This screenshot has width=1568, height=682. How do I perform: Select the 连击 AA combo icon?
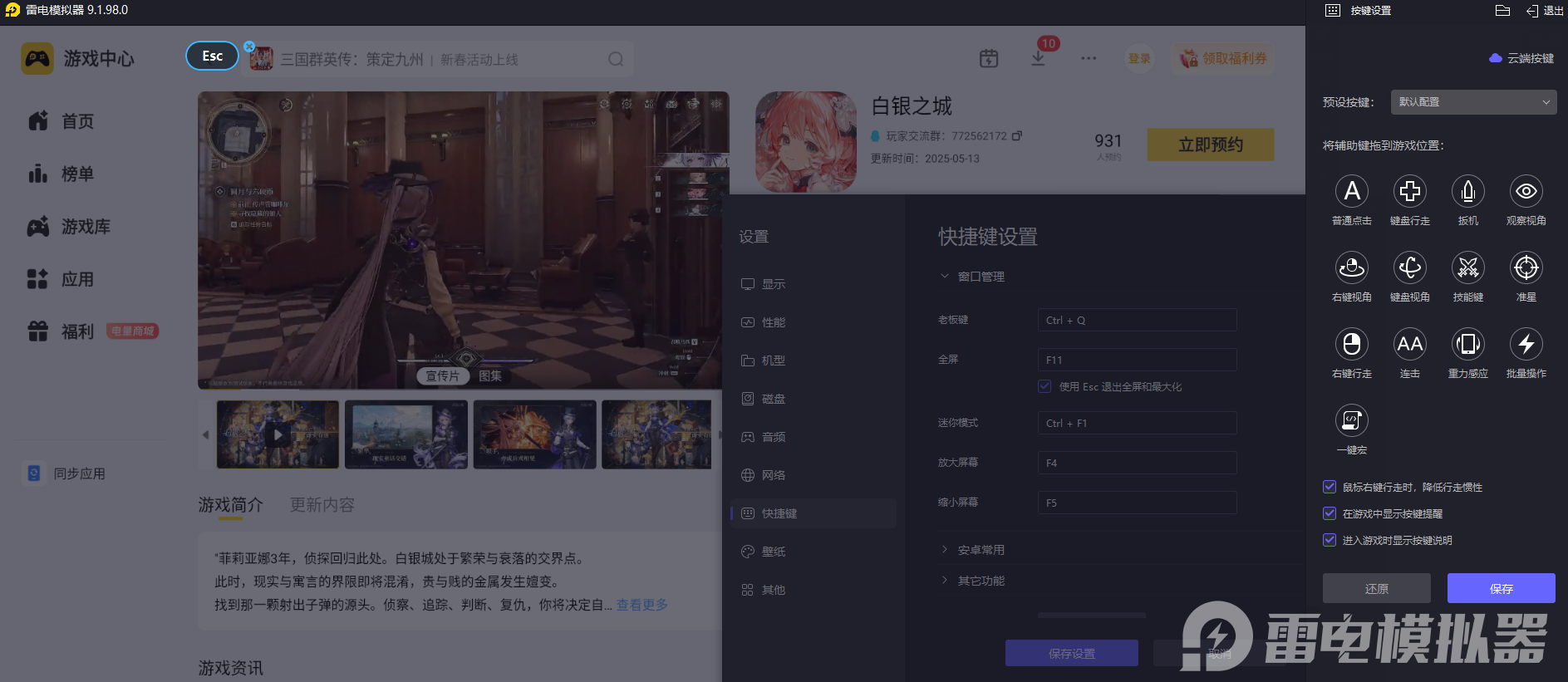1410,344
